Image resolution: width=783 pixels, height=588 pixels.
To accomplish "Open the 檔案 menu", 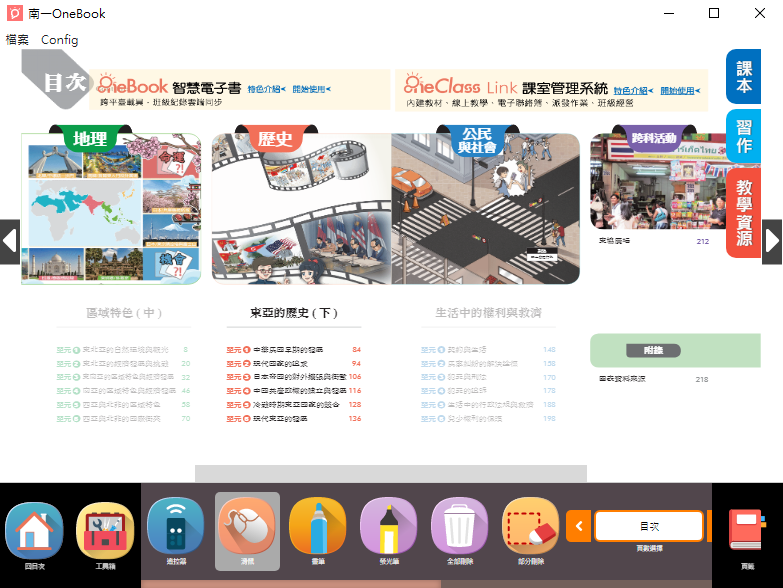I will [x=17, y=40].
